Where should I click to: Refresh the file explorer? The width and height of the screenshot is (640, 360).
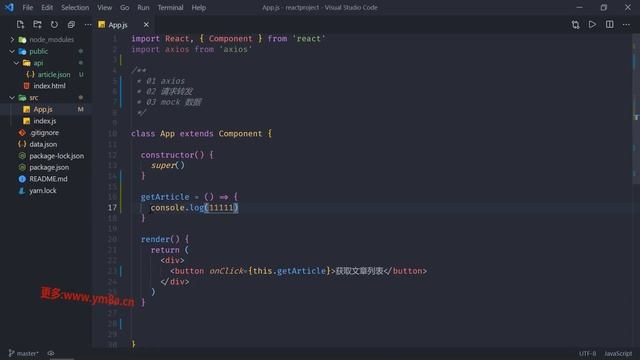(54, 24)
